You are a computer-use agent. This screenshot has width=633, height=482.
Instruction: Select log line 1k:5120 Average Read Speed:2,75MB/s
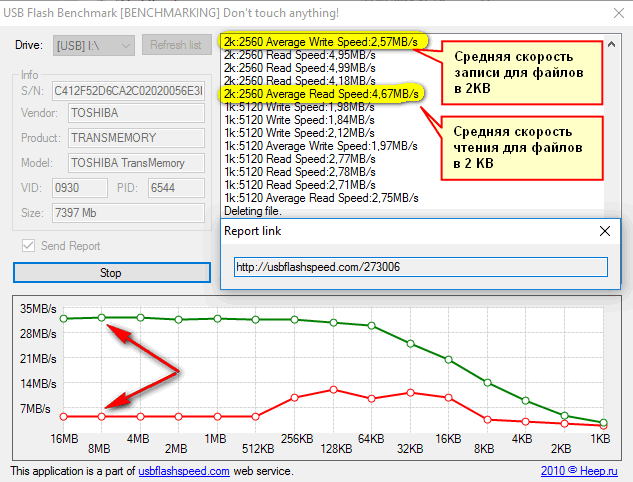tap(321, 198)
